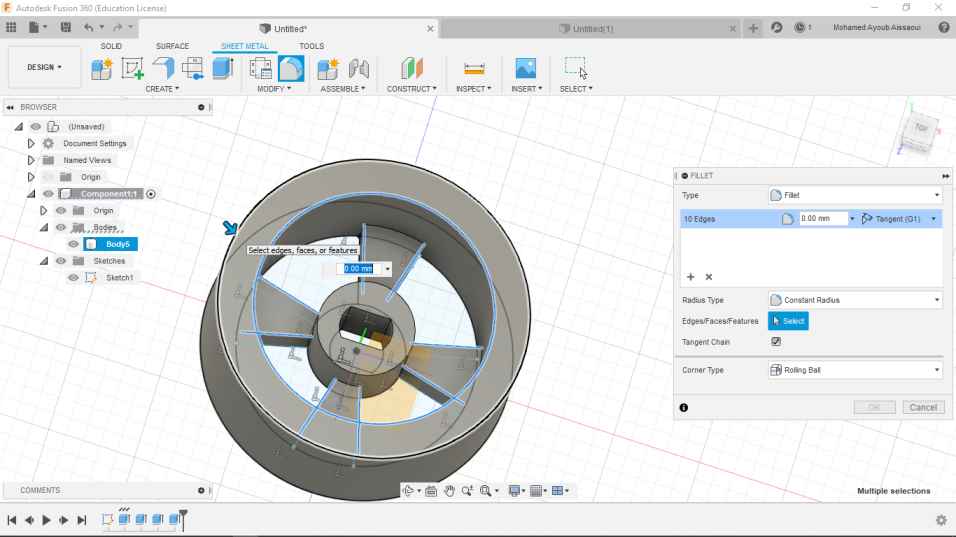Collapse the Sketches folder

[x=44, y=261]
